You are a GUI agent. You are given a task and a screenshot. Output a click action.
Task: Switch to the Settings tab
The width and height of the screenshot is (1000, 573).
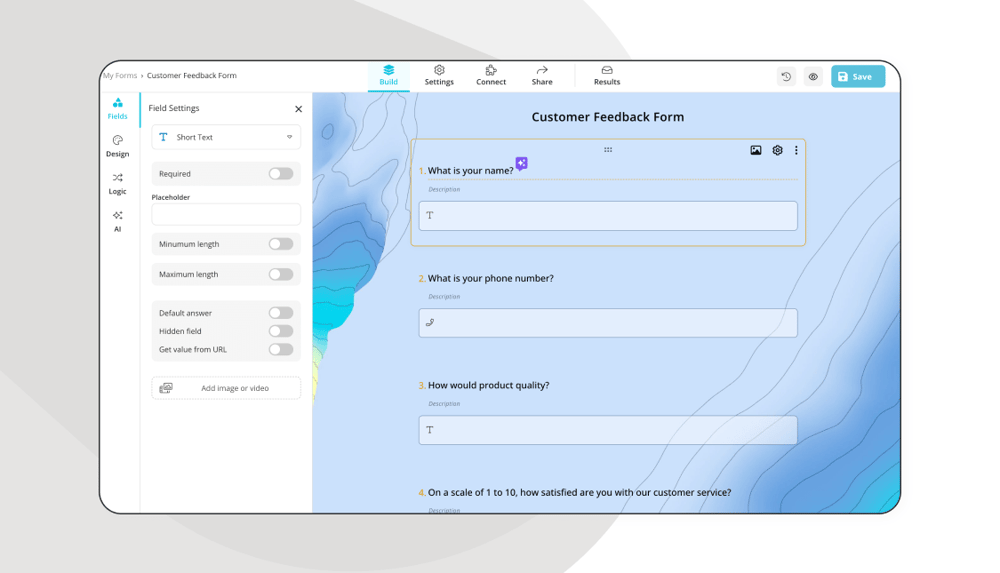(439, 76)
